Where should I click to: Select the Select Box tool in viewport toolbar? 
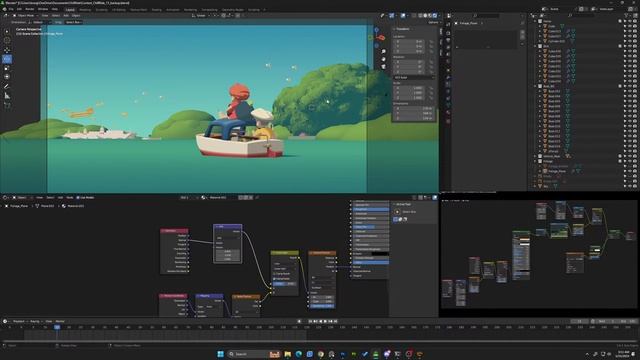point(7,31)
